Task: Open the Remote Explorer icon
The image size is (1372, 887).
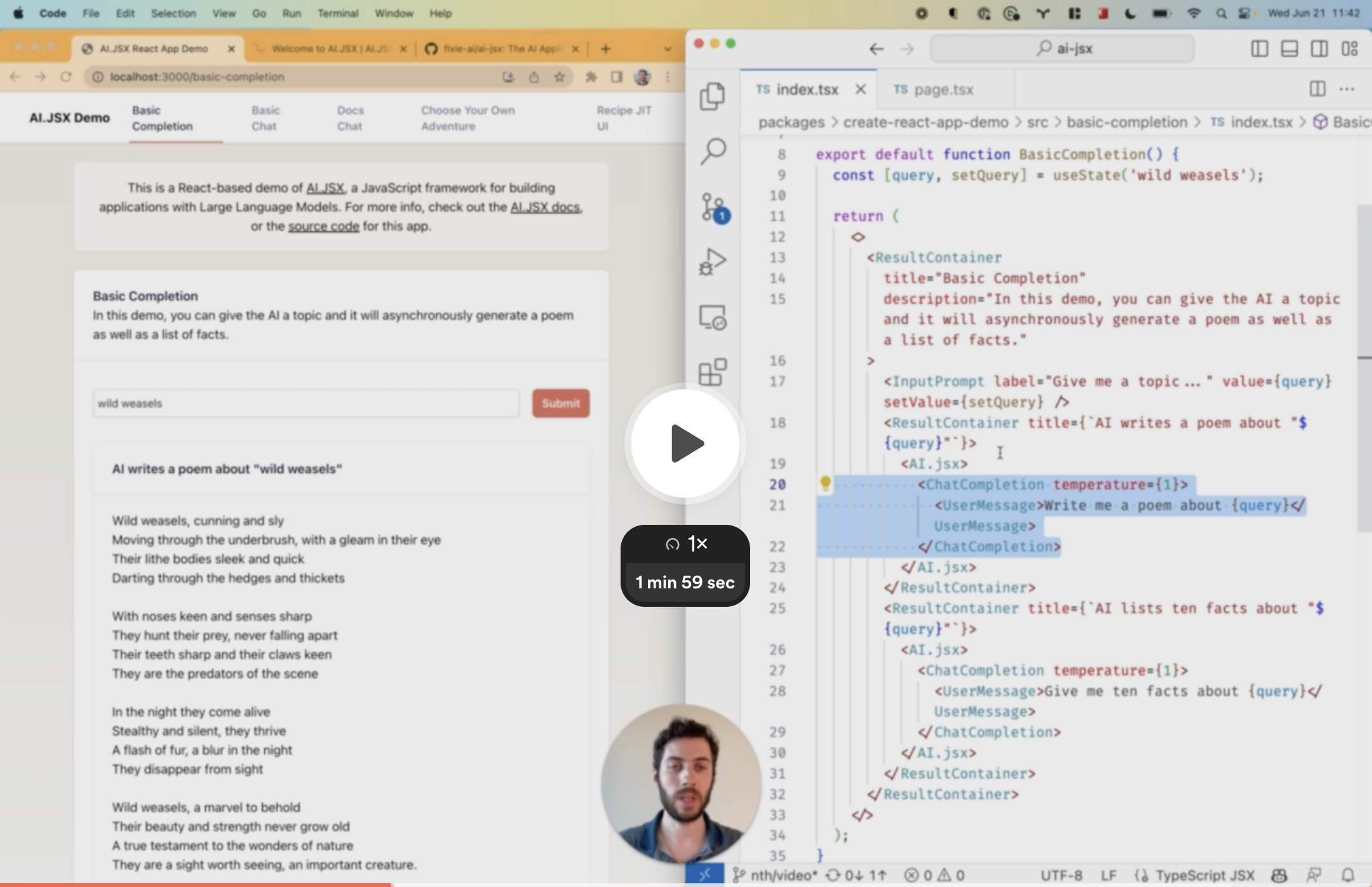Action: pos(713,317)
